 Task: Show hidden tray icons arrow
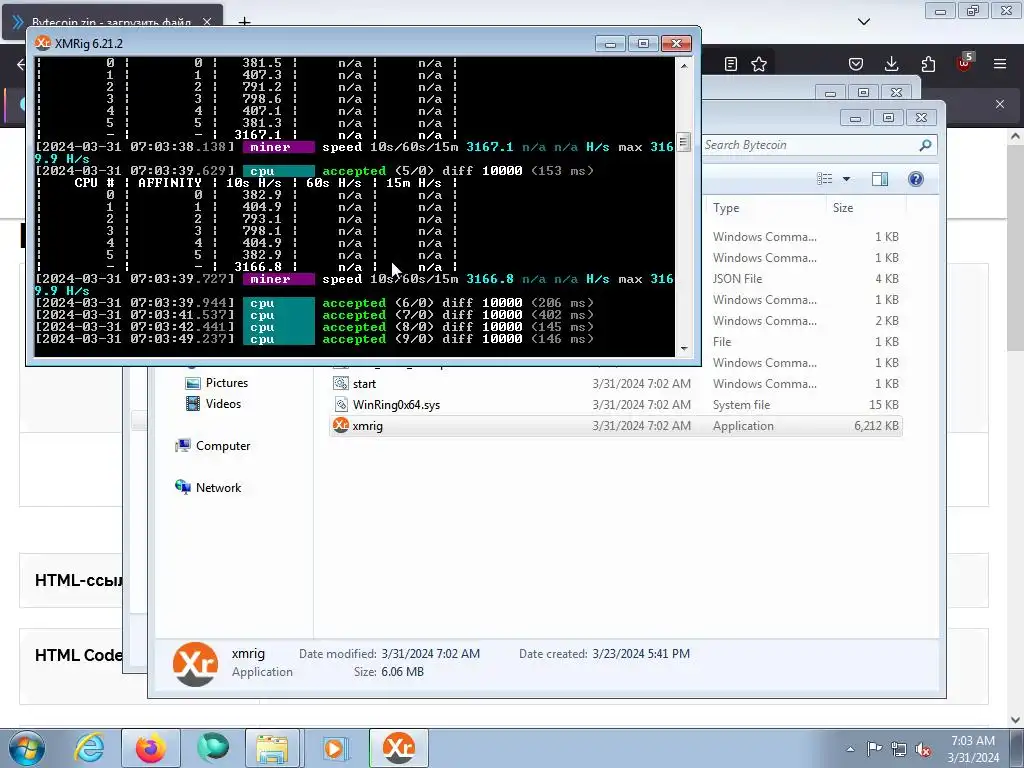click(850, 749)
